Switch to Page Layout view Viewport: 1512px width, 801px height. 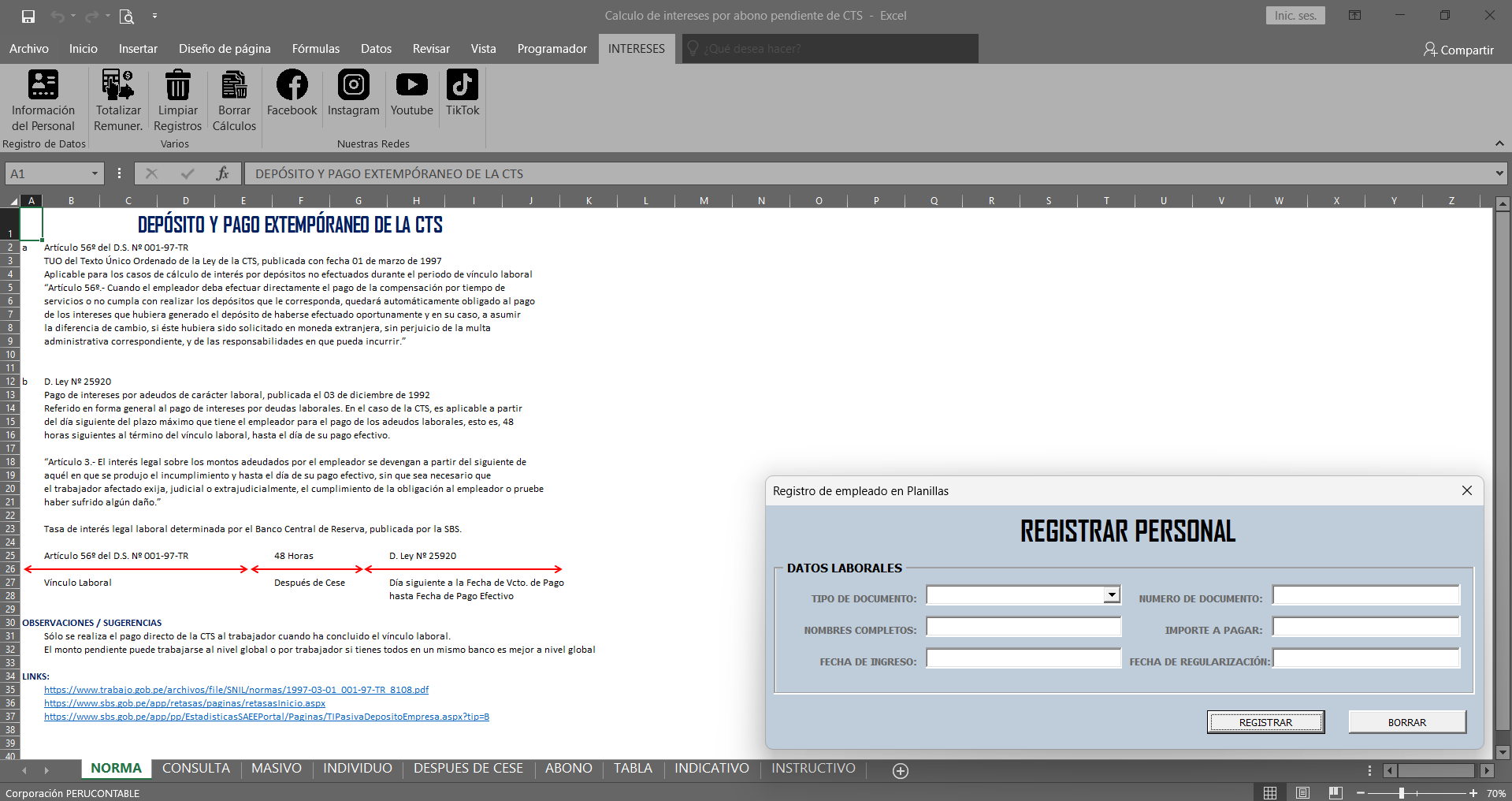point(1302,792)
